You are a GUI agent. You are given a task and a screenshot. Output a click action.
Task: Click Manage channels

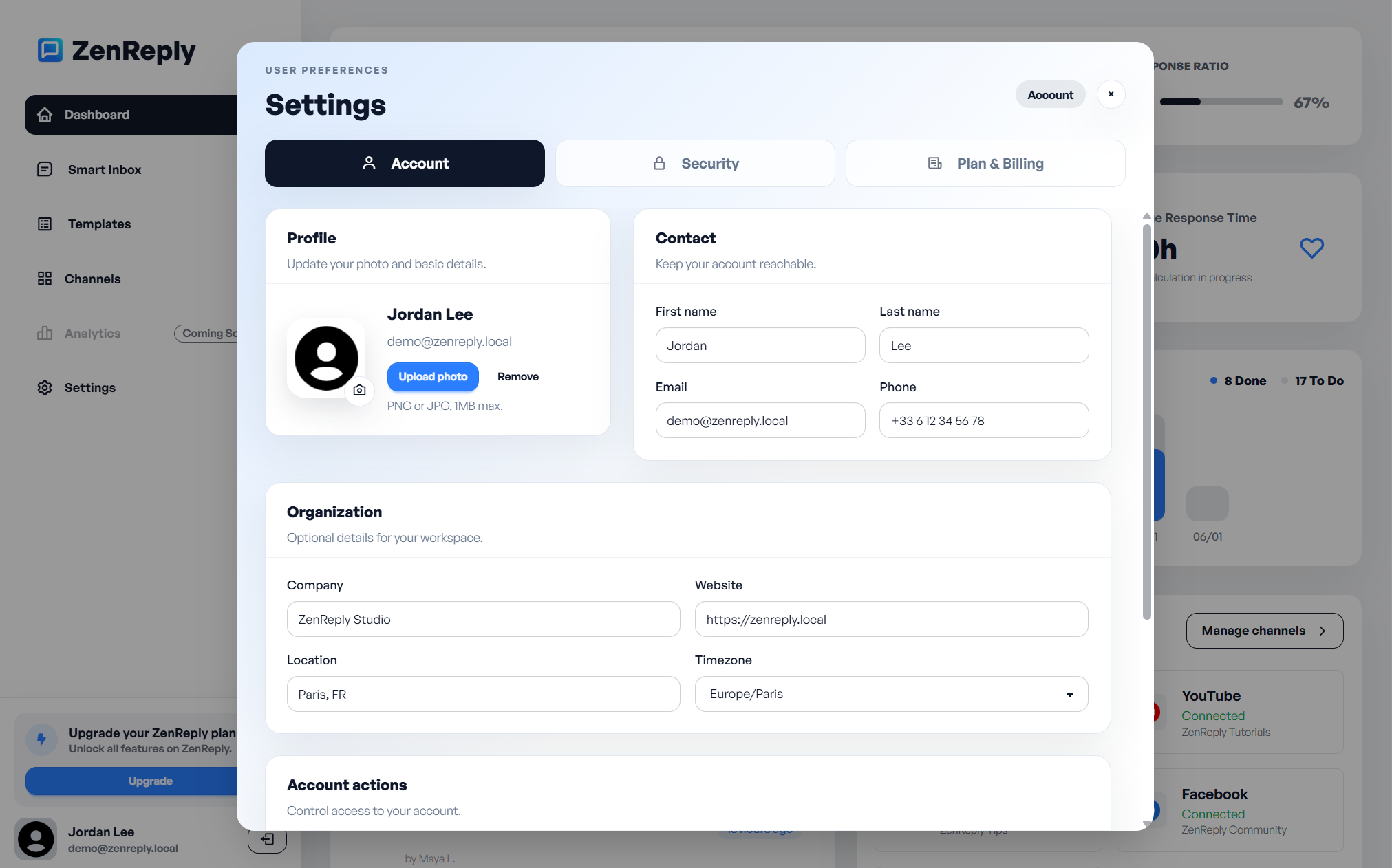coord(1264,630)
